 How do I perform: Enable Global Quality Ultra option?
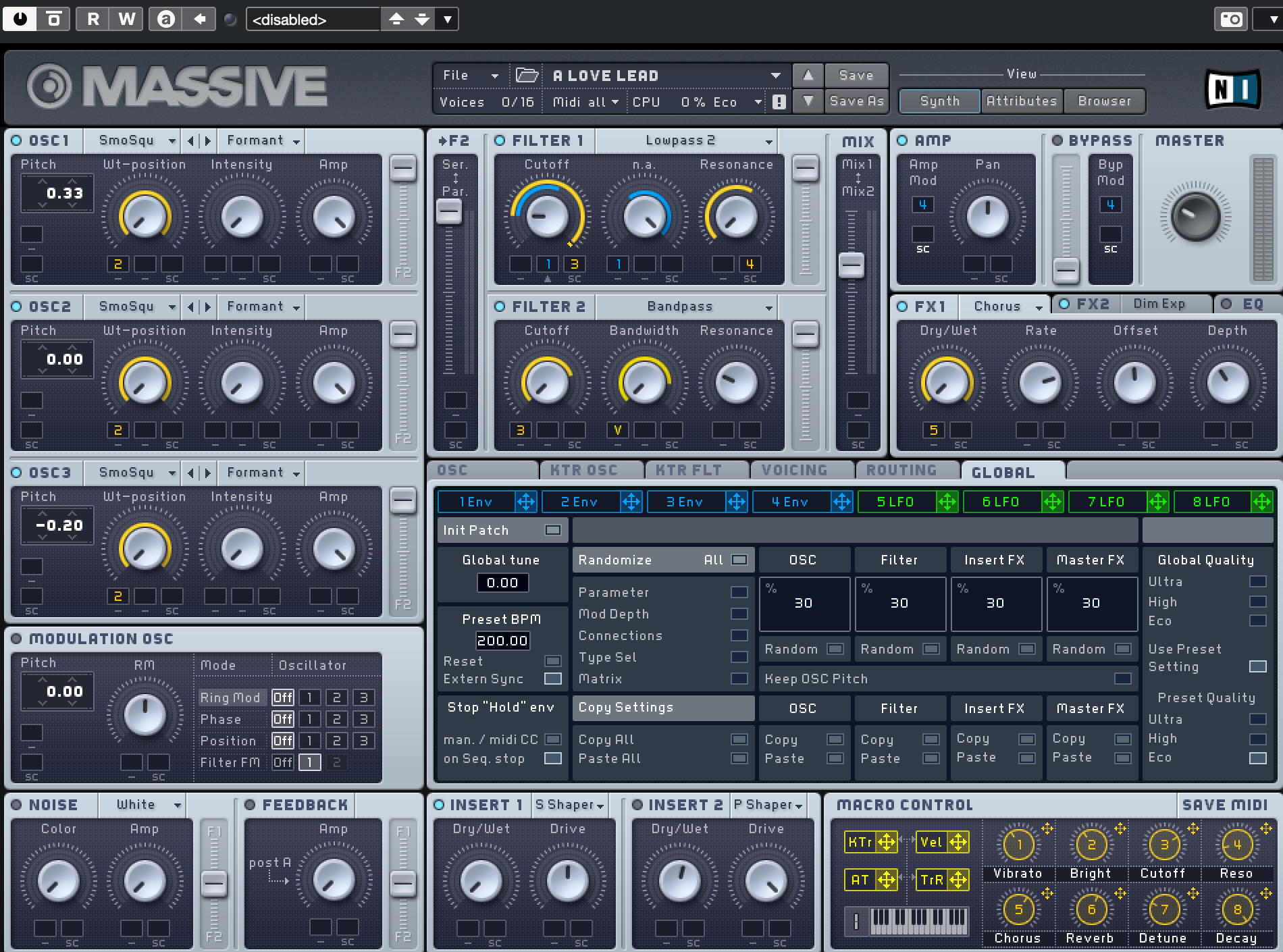[1258, 581]
